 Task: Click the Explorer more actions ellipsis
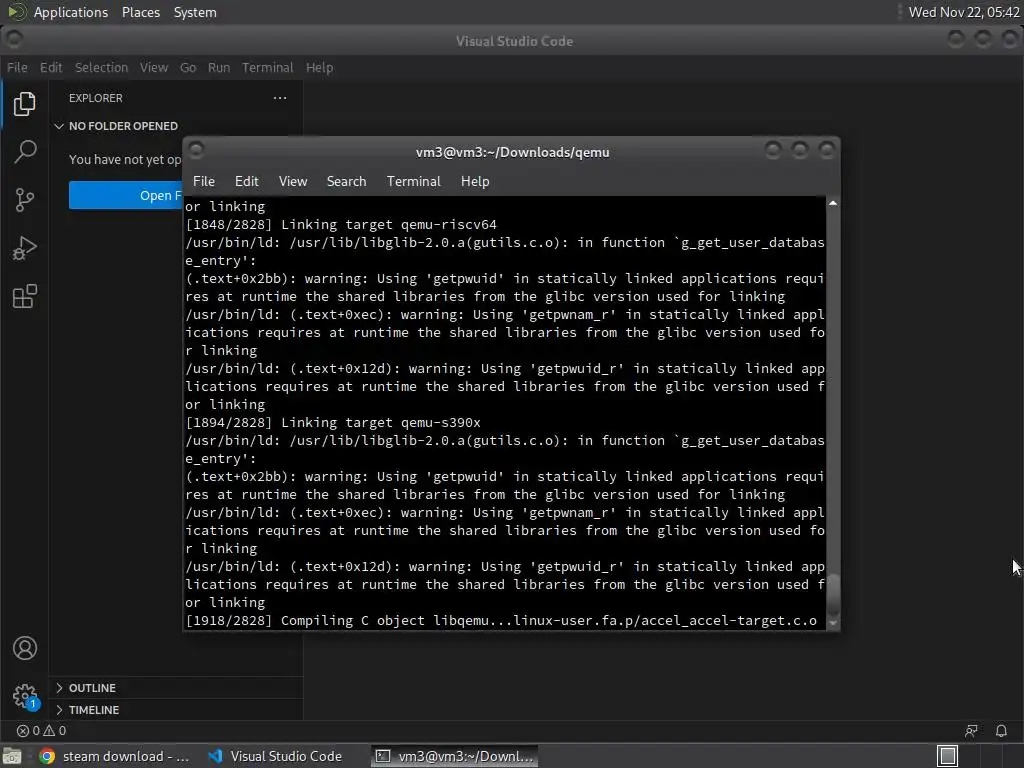pos(280,98)
